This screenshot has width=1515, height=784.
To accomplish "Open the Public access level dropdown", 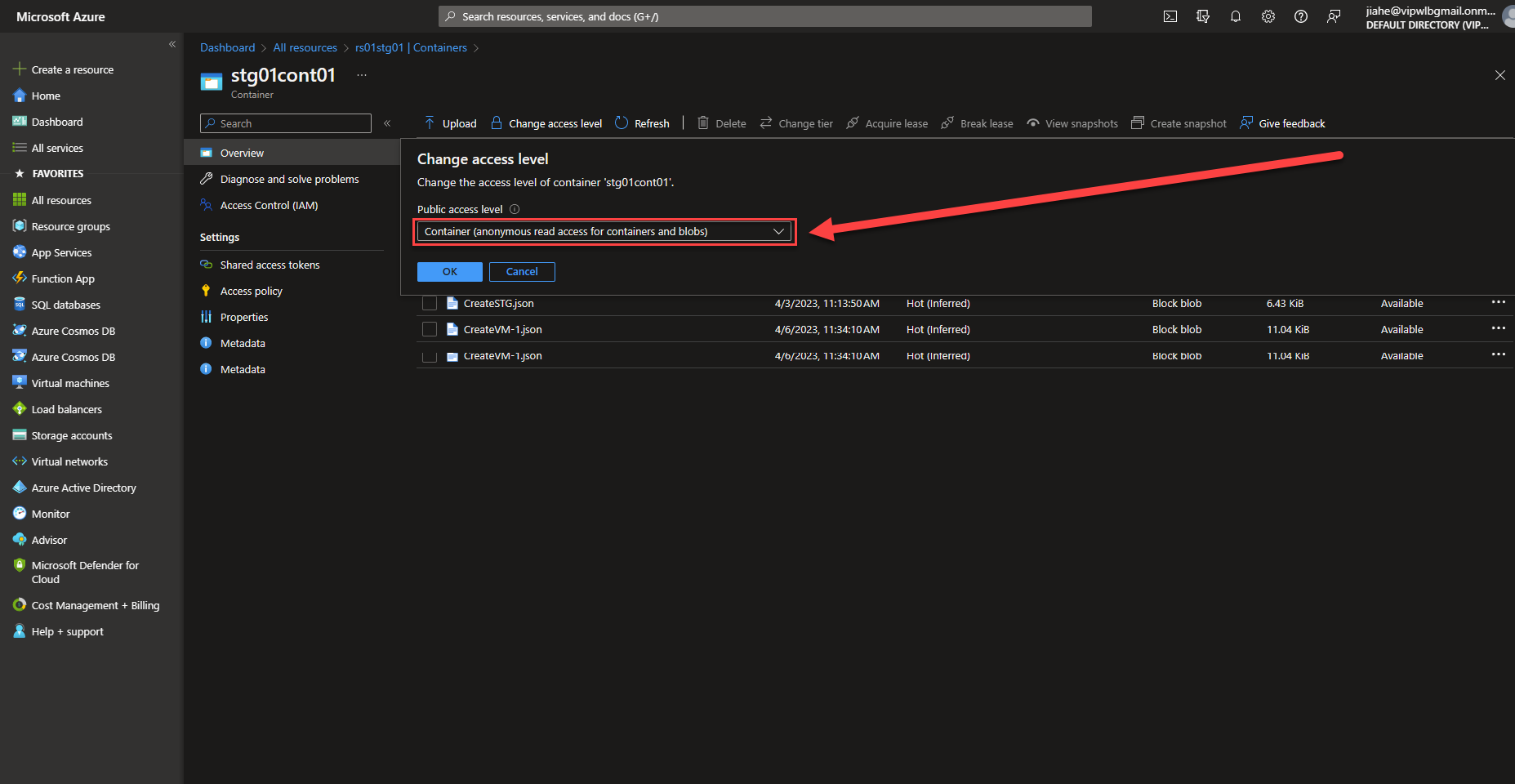I will coord(604,232).
